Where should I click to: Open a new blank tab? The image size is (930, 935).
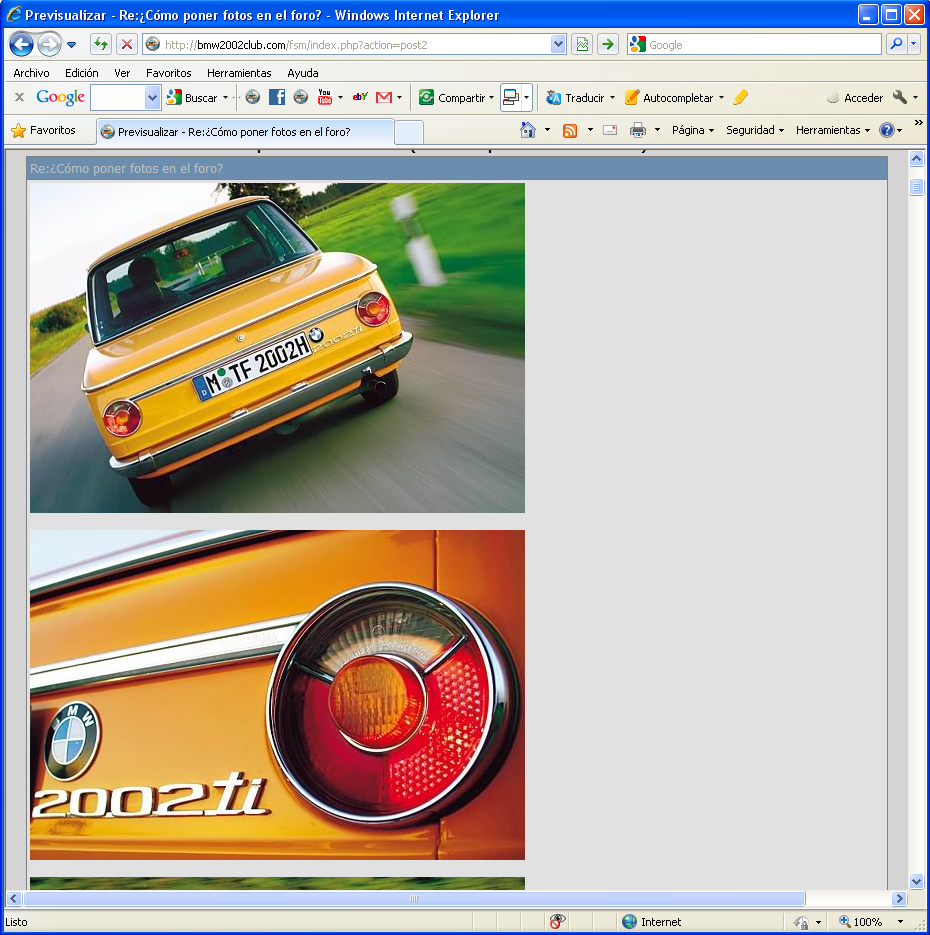(409, 132)
